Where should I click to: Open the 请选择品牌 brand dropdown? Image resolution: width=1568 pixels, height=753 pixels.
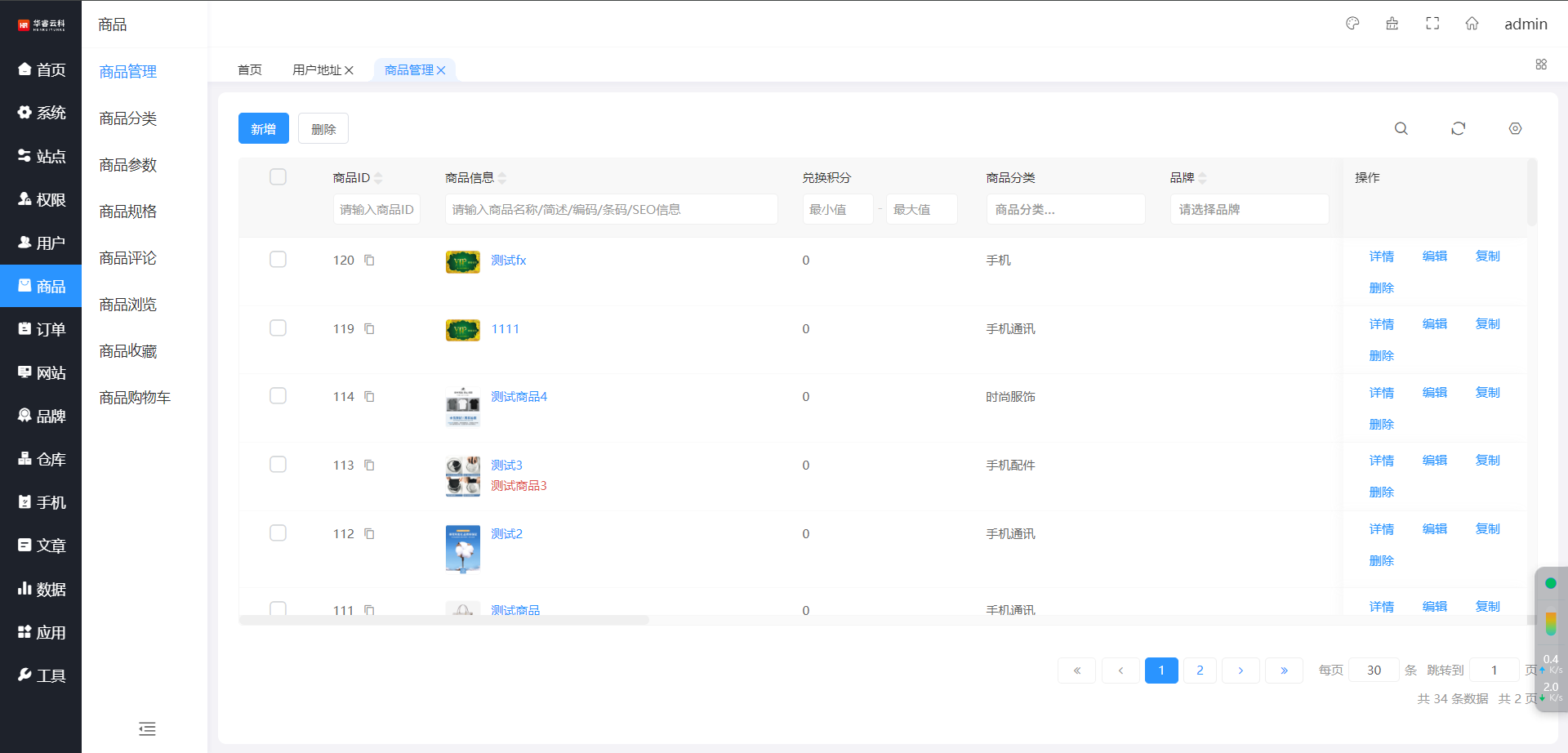(x=1249, y=210)
